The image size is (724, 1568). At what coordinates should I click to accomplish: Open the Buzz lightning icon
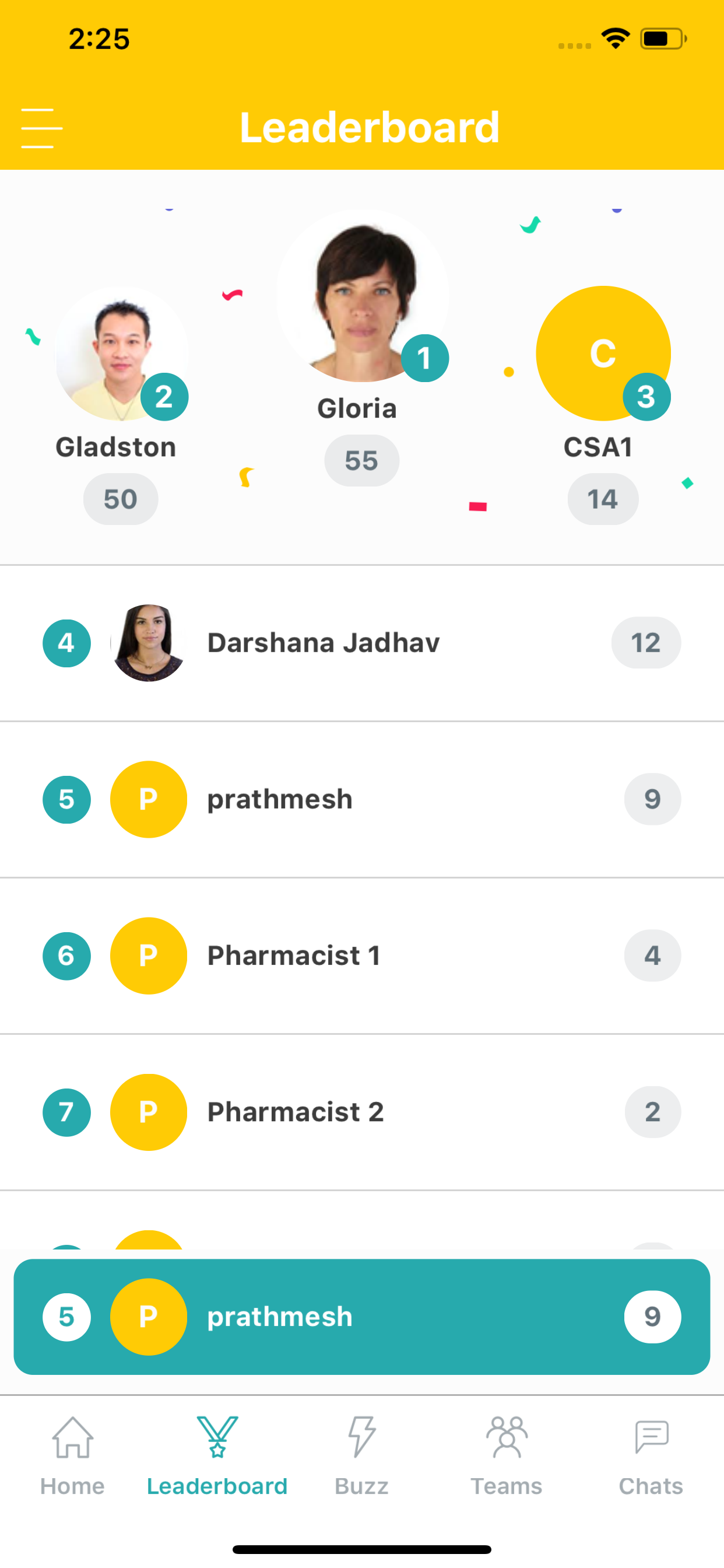pos(361,1437)
